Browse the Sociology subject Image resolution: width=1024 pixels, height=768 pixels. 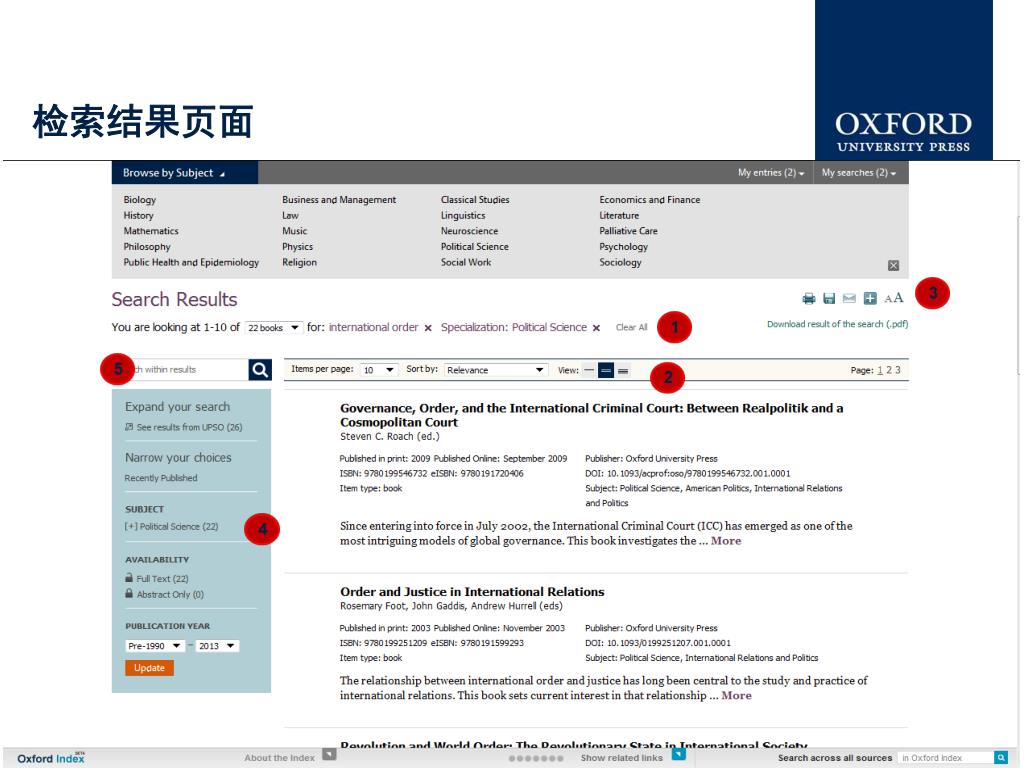pyautogui.click(x=620, y=263)
